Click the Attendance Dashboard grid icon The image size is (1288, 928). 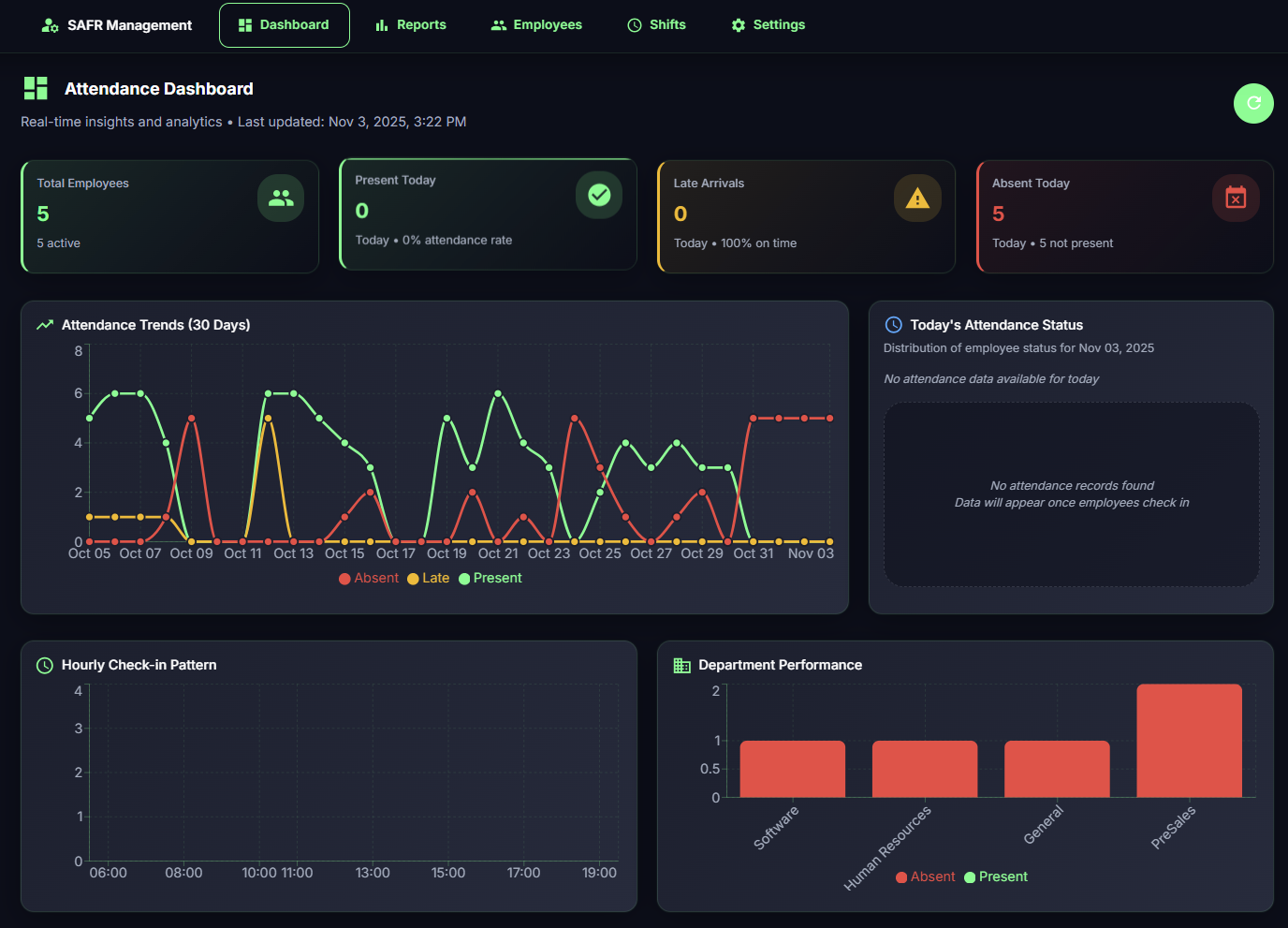[36, 89]
